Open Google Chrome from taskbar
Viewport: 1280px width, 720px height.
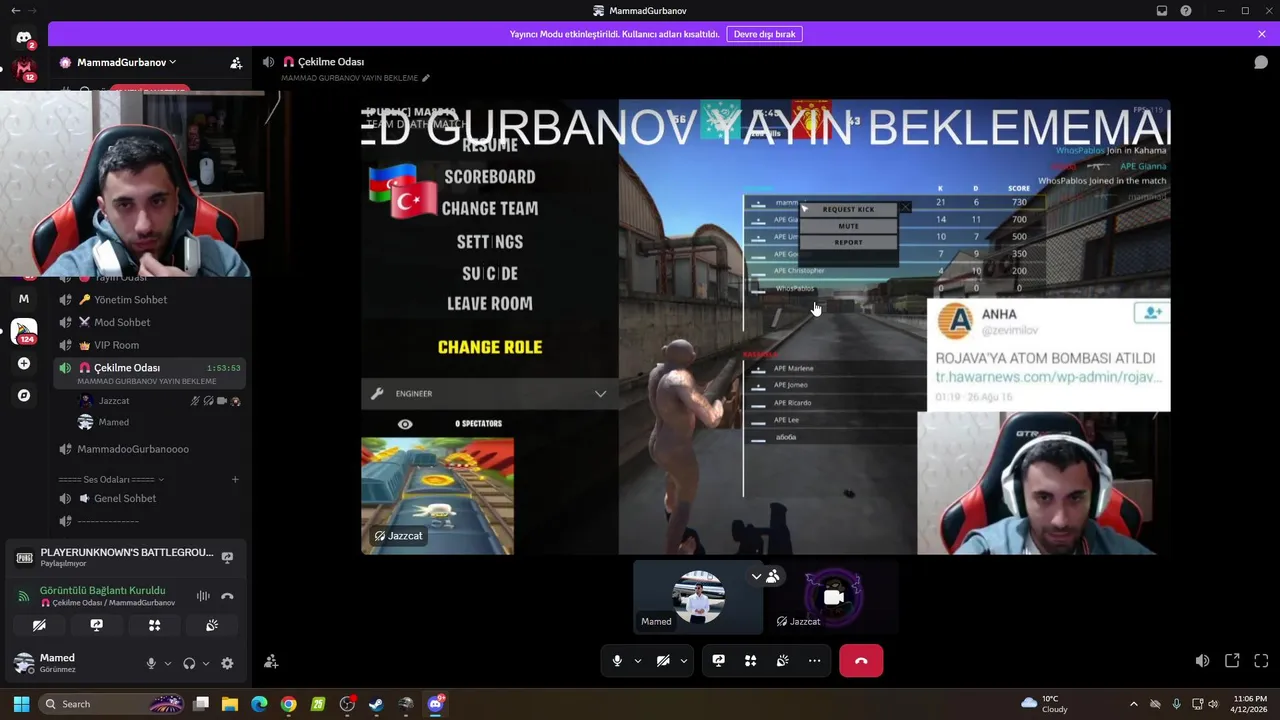pos(288,704)
